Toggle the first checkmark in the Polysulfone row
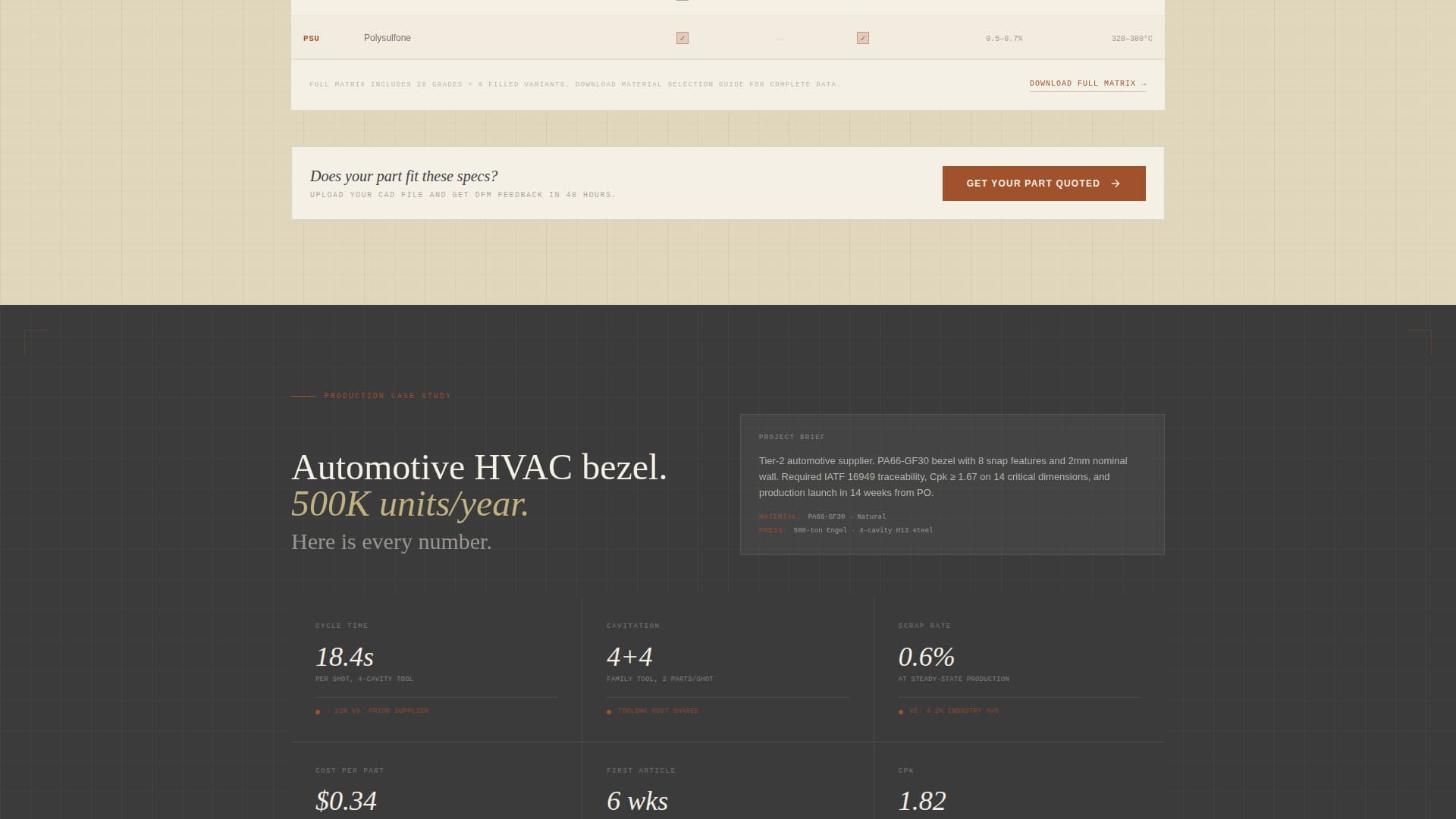Screen dimensions: 1456x819 pyautogui.click(x=682, y=37)
